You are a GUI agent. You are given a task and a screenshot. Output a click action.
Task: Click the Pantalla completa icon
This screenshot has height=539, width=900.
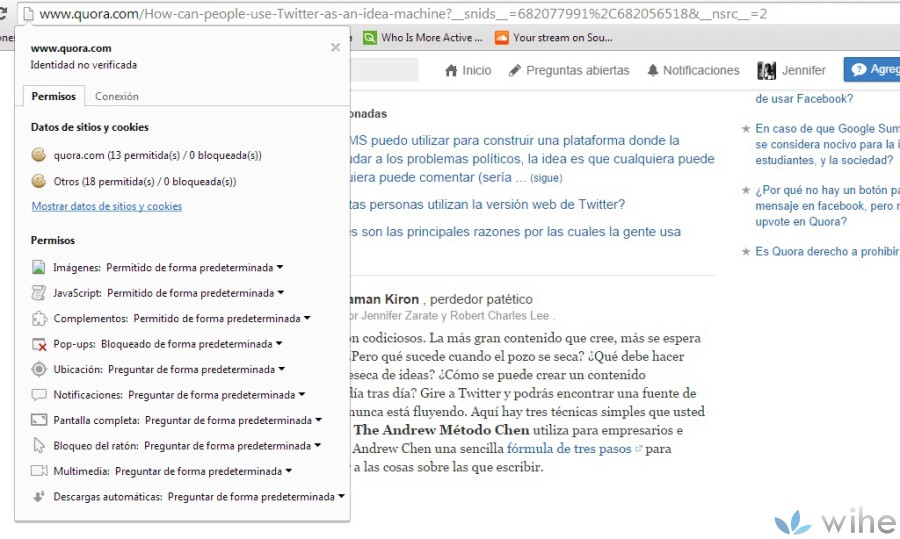coord(38,420)
